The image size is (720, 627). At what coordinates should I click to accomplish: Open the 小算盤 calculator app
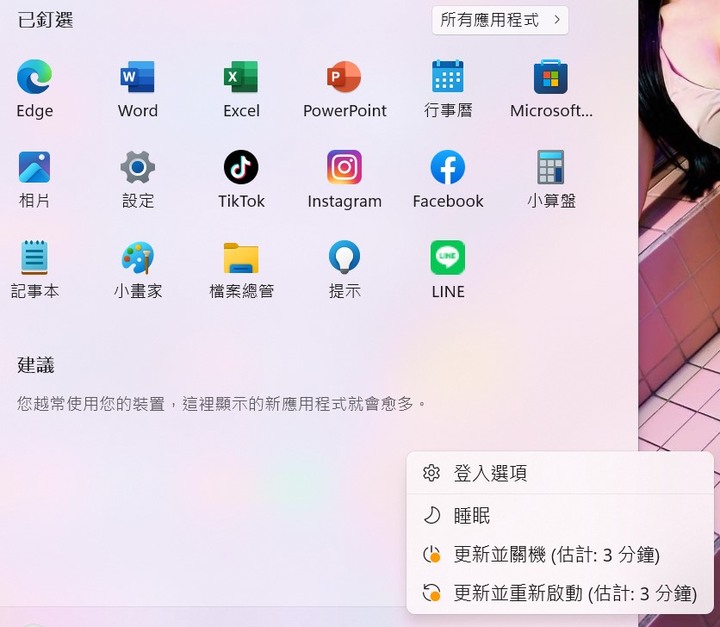click(551, 167)
